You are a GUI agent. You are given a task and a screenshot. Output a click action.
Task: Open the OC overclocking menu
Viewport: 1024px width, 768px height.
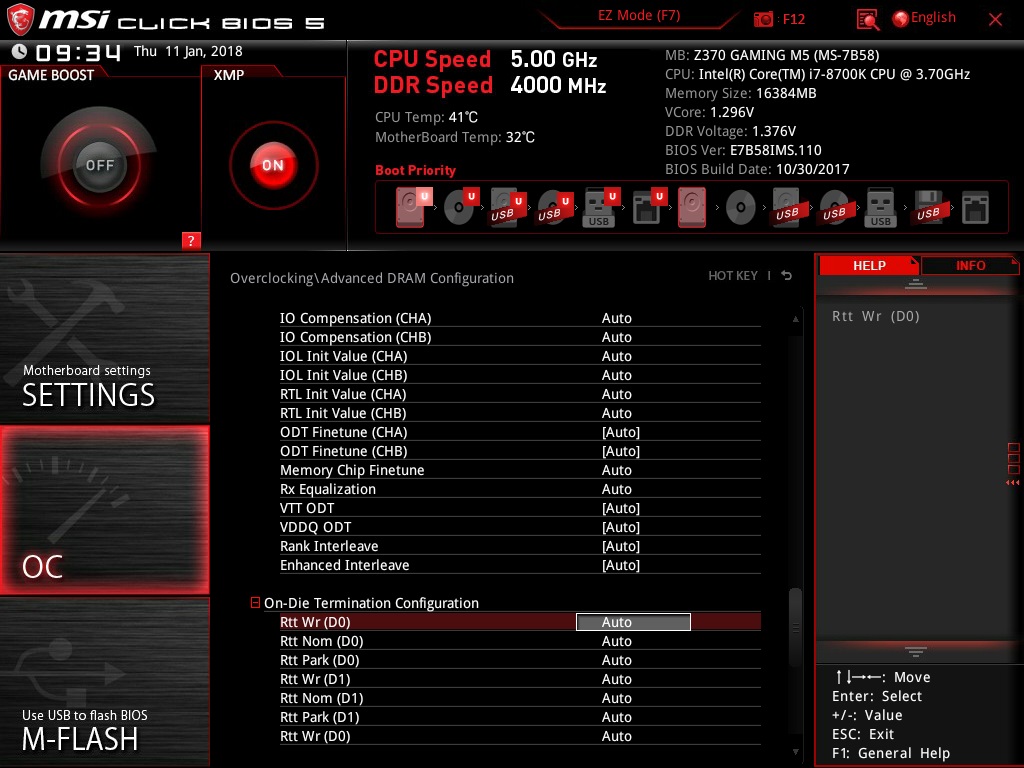[104, 510]
